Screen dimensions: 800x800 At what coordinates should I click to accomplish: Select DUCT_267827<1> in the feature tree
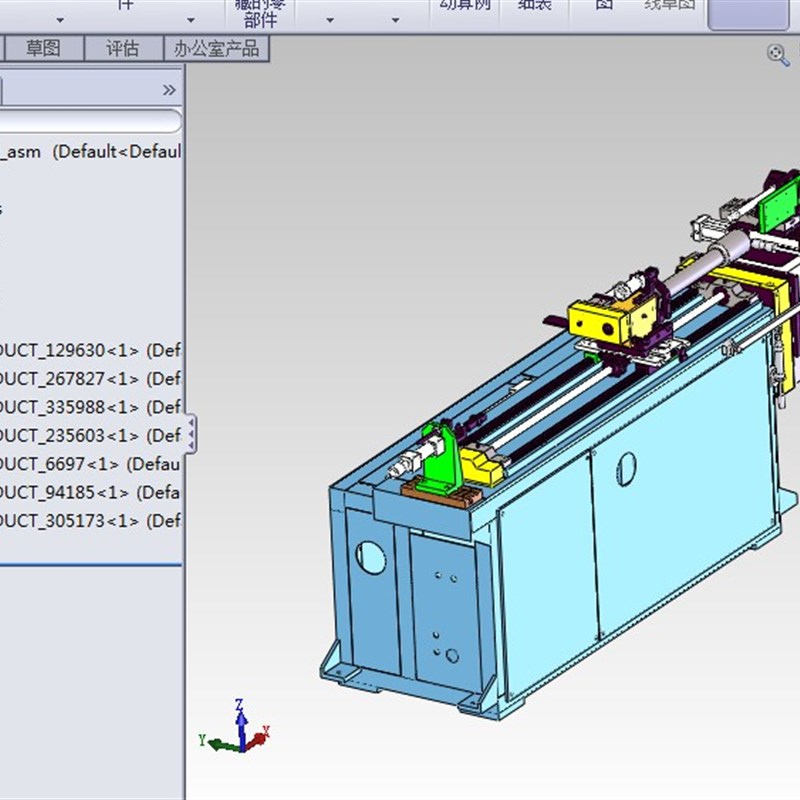tap(90, 379)
